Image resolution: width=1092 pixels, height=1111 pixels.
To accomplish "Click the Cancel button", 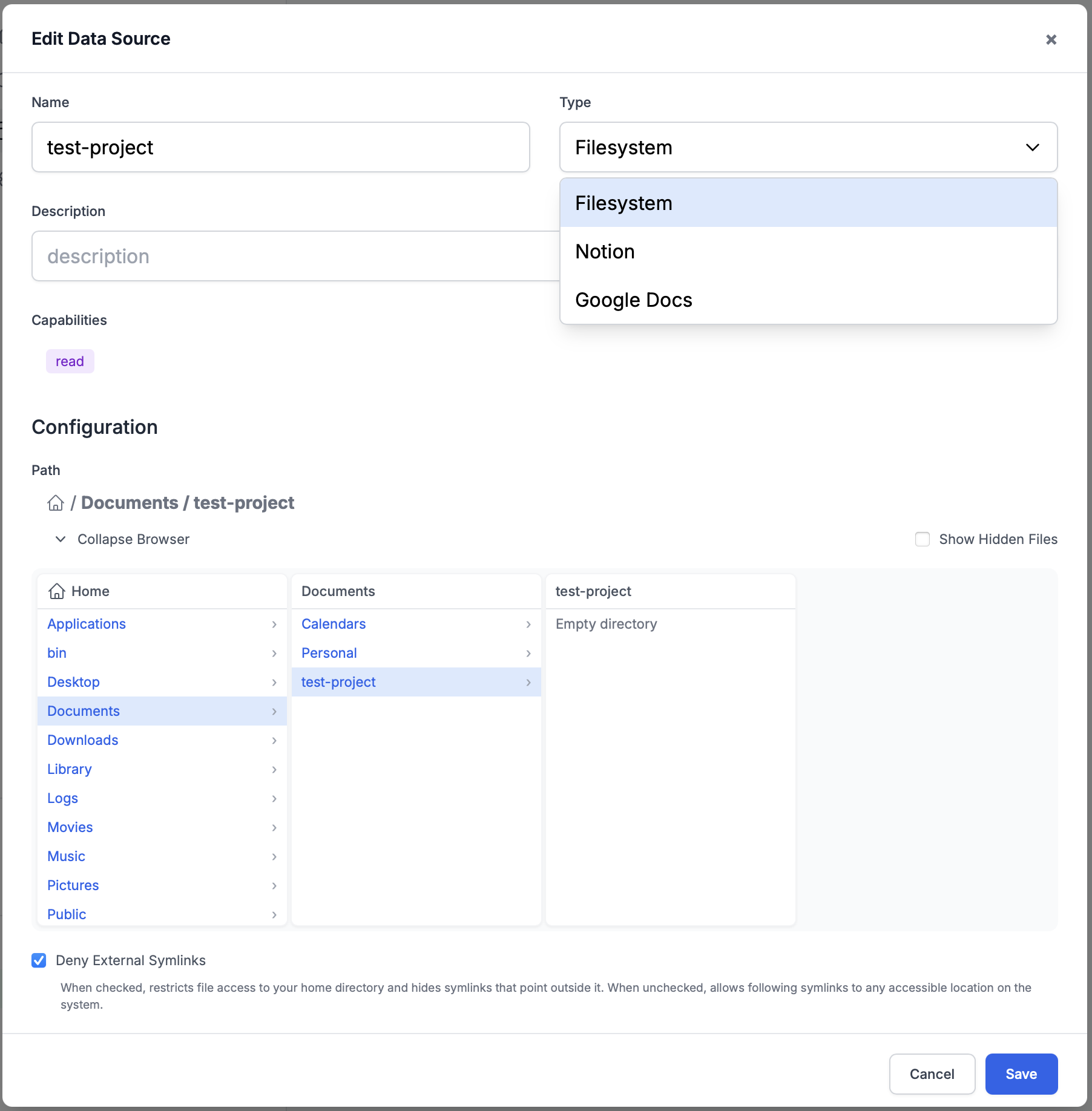I will coord(932,1074).
